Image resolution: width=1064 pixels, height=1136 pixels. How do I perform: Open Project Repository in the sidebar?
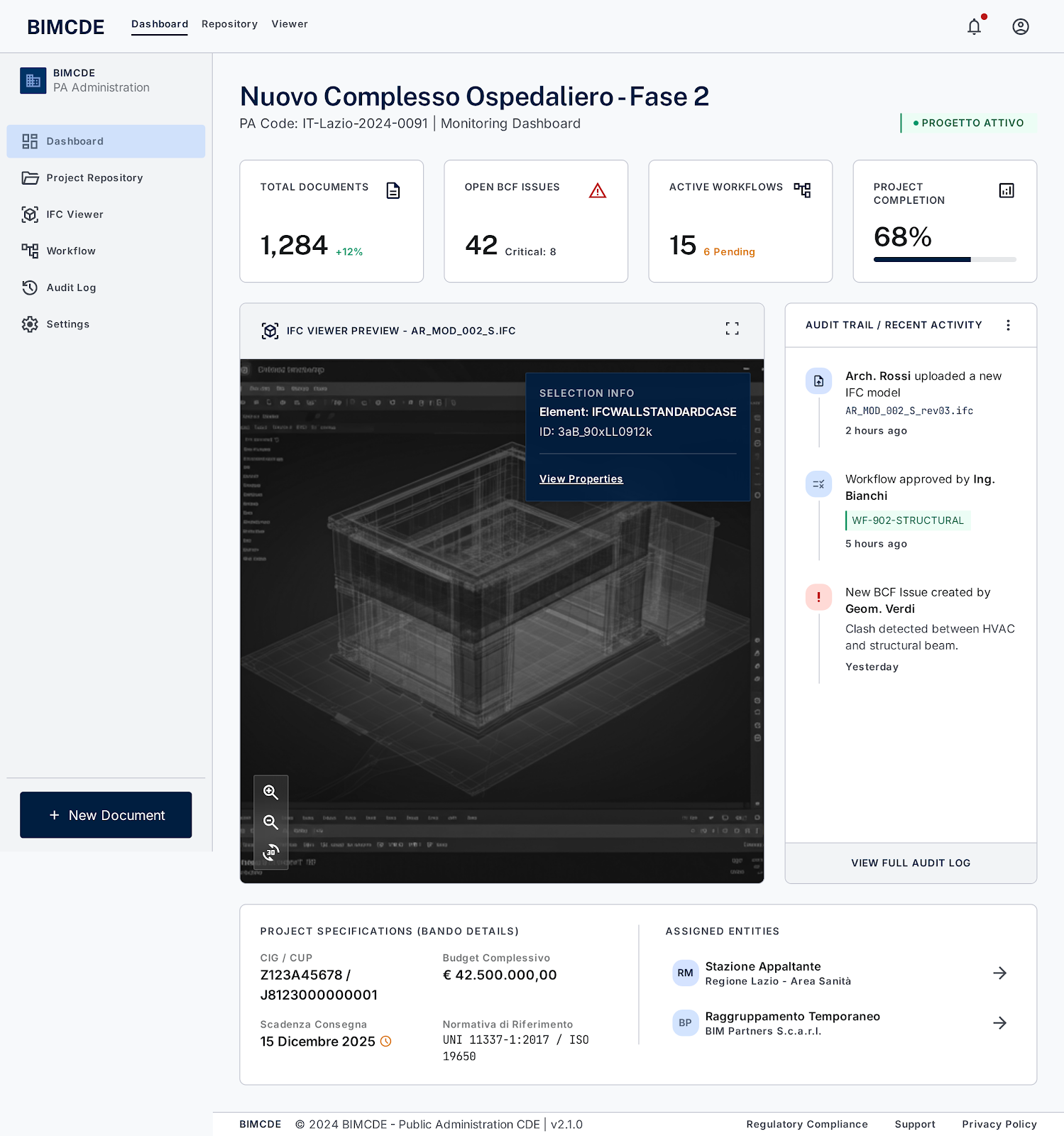(106, 177)
